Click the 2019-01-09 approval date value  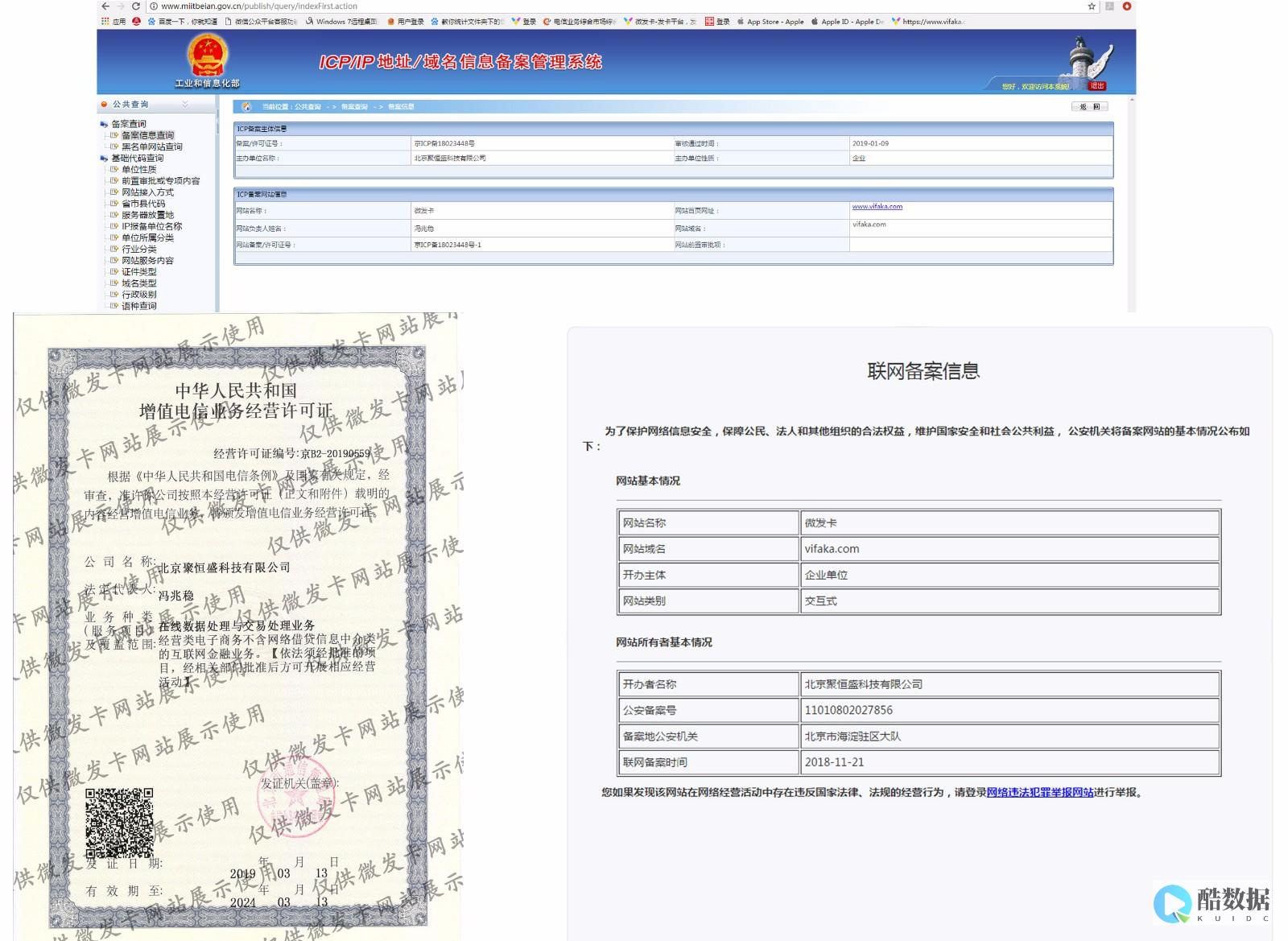(x=870, y=143)
